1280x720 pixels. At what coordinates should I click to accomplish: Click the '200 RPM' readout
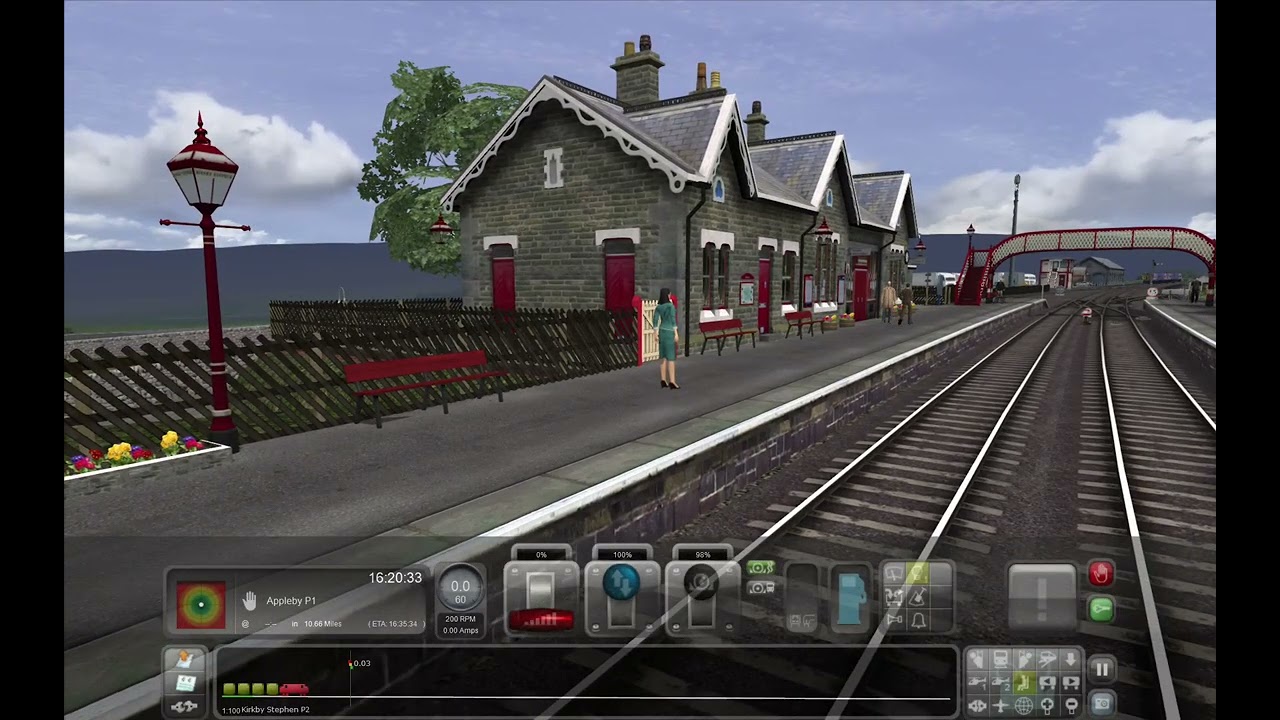460,620
